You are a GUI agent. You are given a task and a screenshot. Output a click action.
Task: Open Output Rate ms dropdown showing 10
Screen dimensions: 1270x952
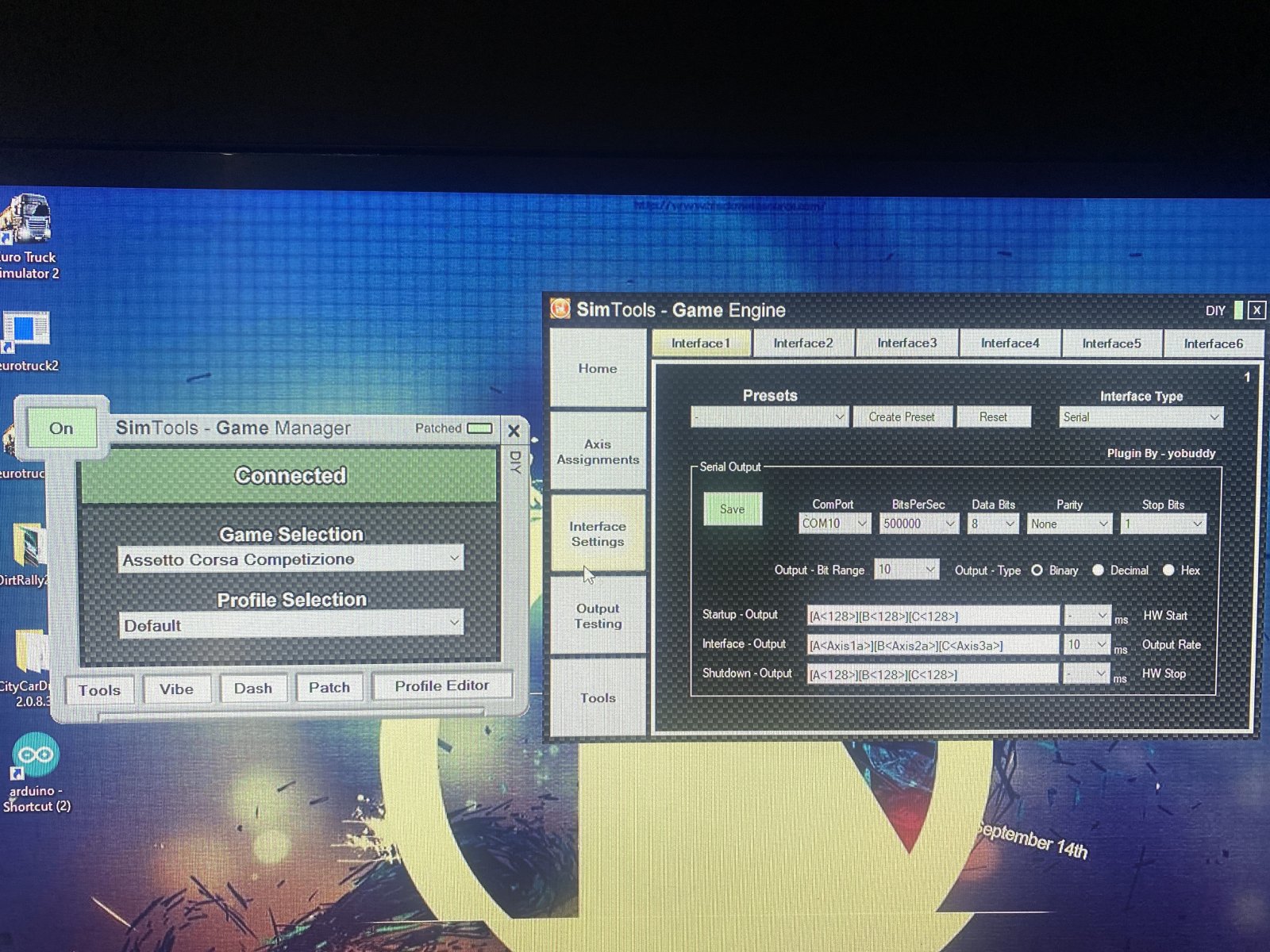1087,645
